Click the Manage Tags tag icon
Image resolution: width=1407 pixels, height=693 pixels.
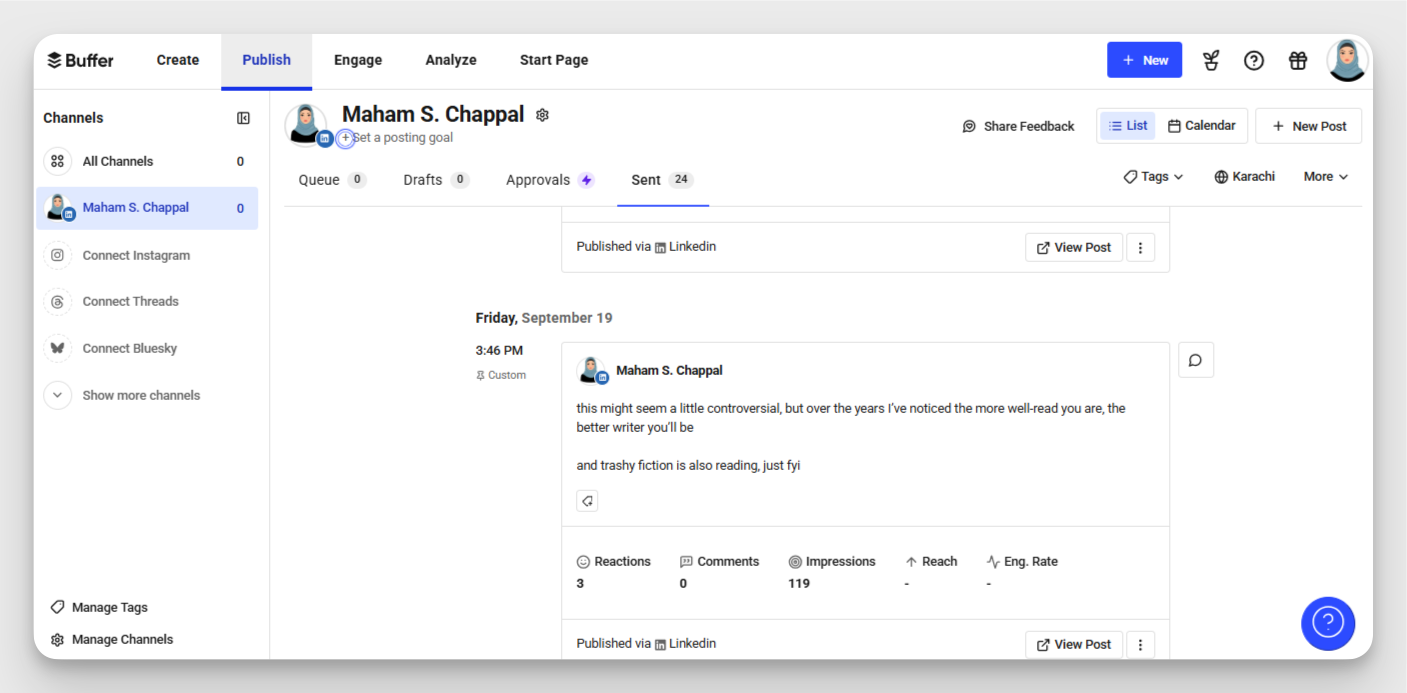click(x=57, y=607)
